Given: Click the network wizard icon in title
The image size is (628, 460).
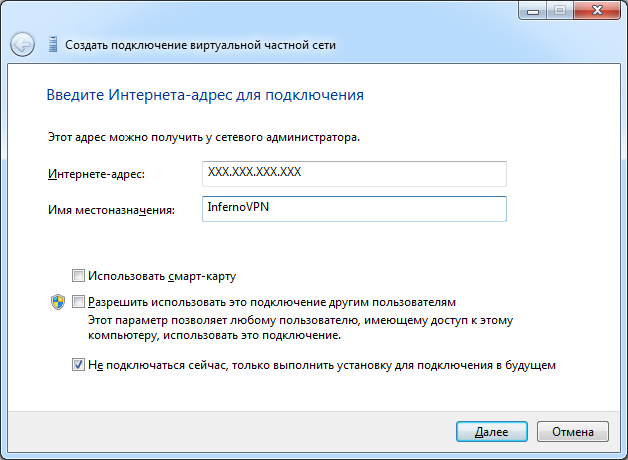Looking at the screenshot, I should pos(53,44).
